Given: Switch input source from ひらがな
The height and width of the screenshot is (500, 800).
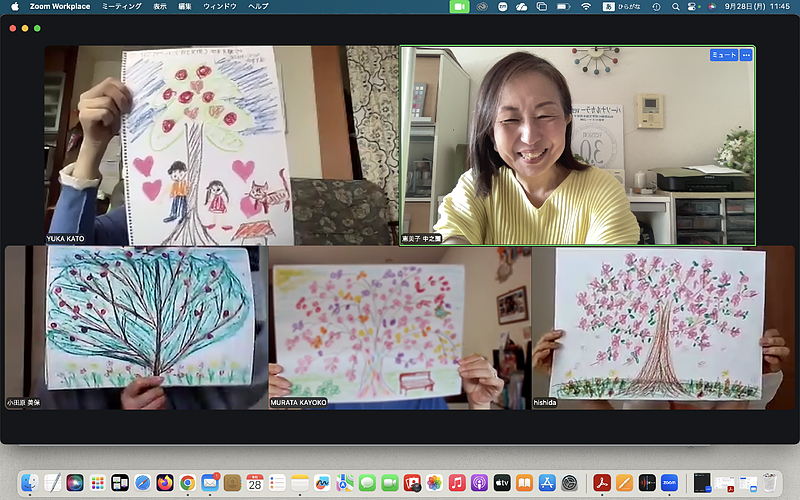Looking at the screenshot, I should (x=621, y=6).
